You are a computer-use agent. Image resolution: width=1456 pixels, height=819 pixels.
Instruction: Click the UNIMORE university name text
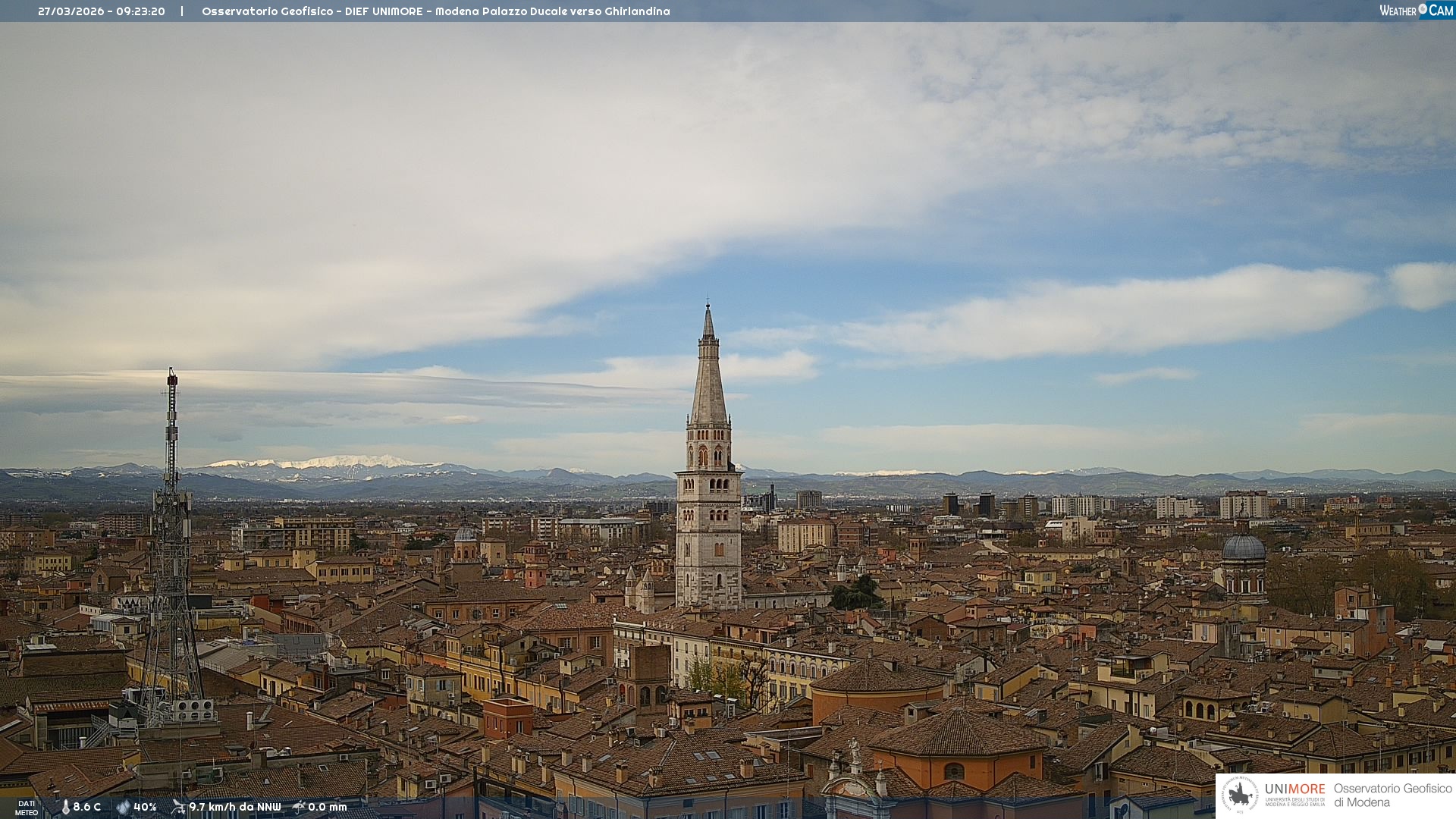[1294, 789]
